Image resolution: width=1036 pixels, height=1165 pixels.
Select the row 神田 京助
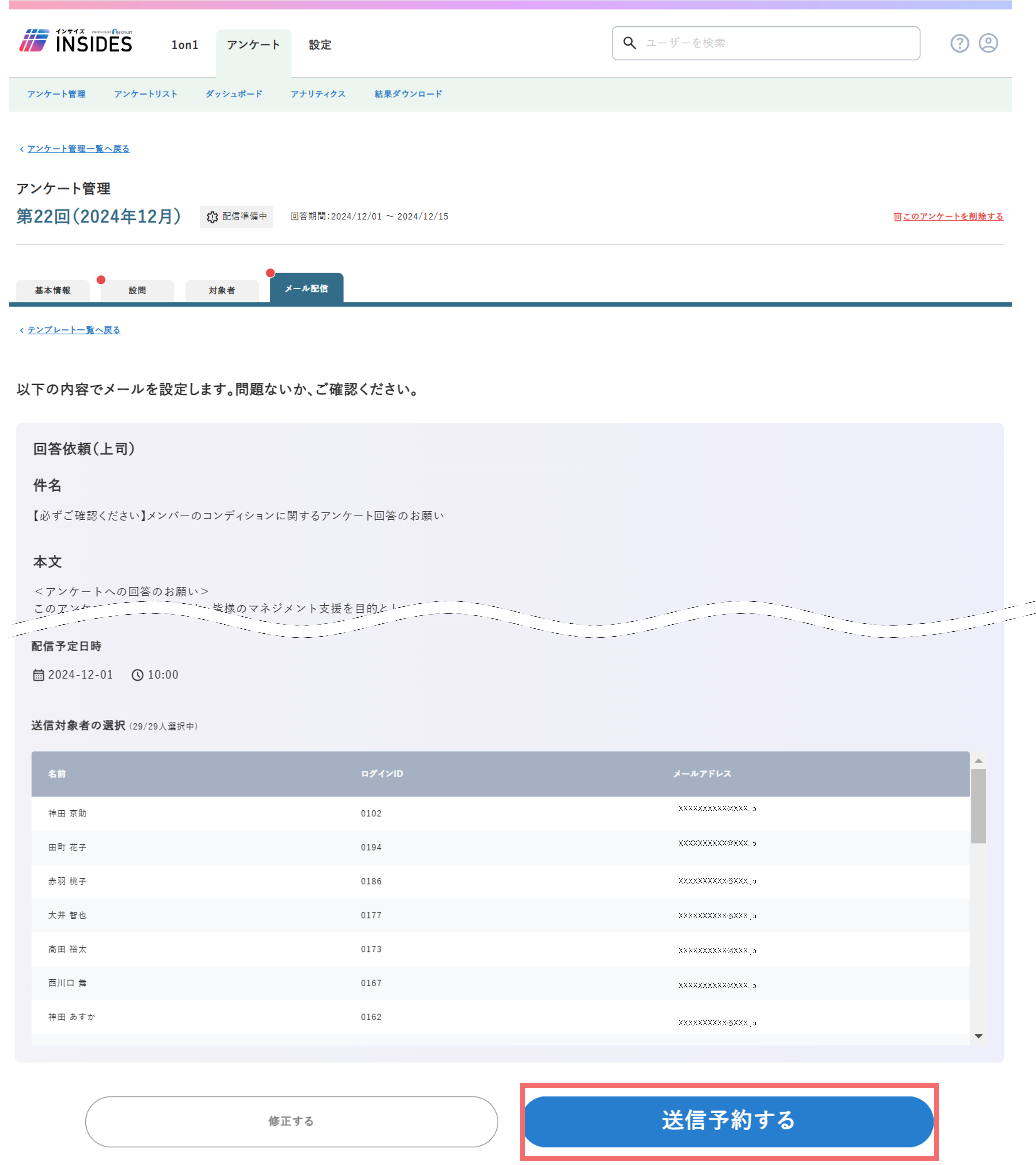pos(501,813)
